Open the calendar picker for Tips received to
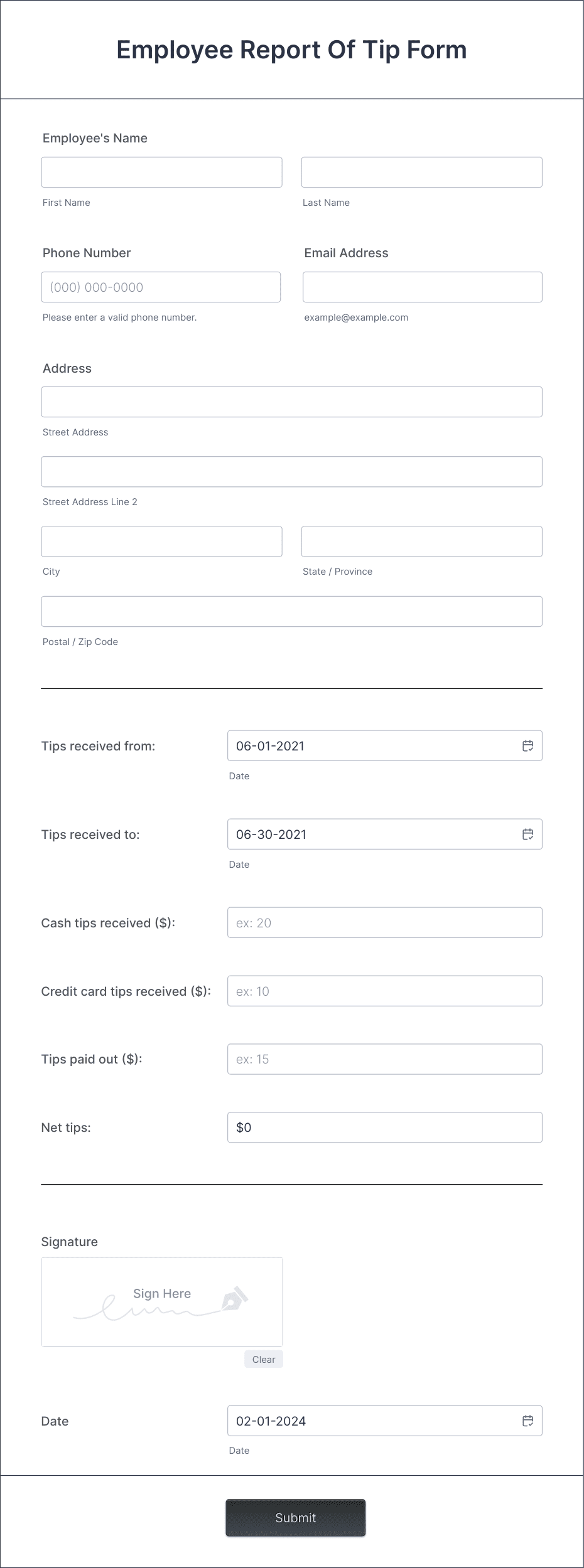584x1568 pixels. (x=527, y=835)
